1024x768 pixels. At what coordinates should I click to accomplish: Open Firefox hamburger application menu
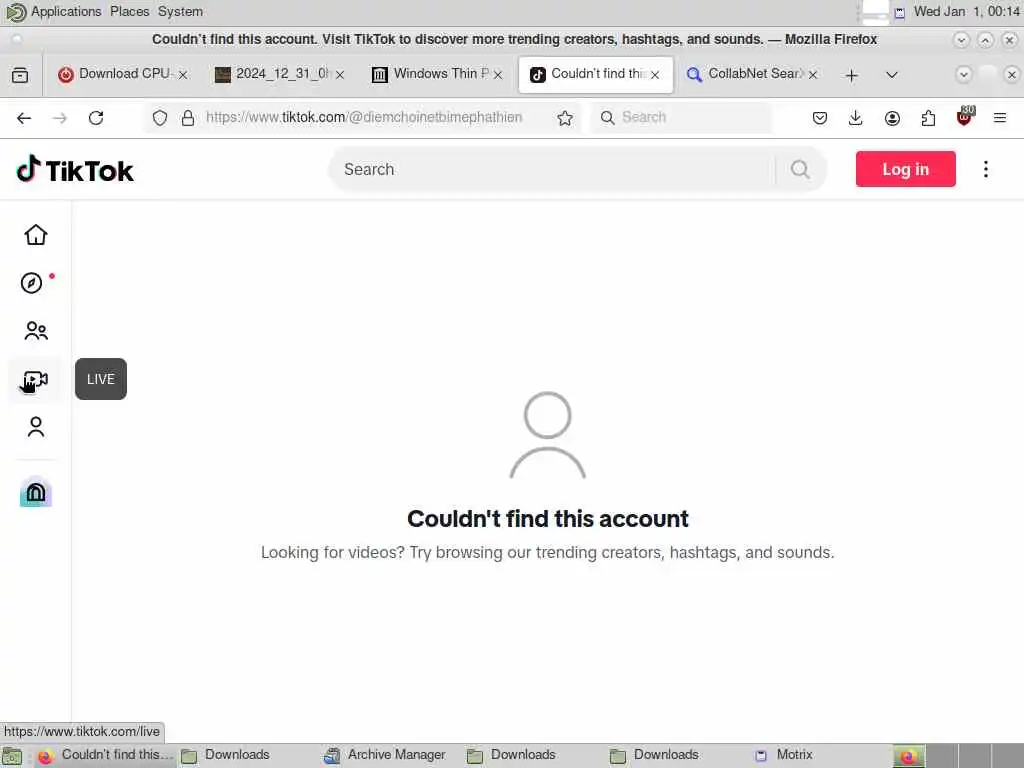(x=999, y=118)
